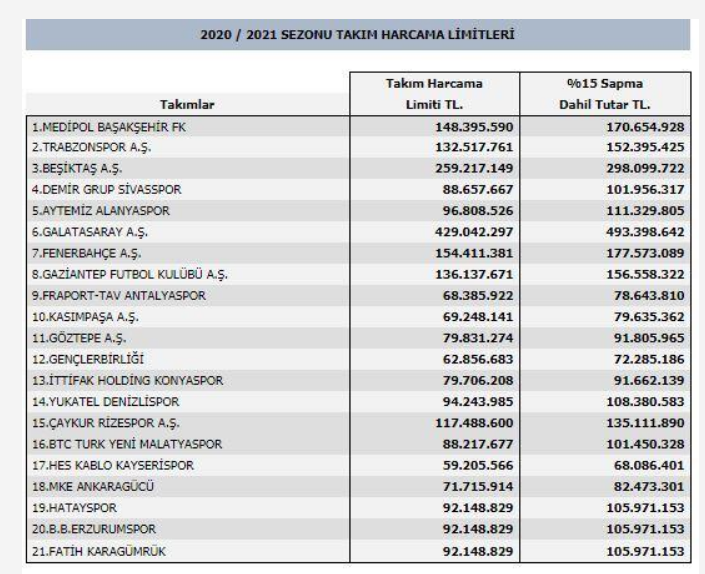Click the value 59.205.566

coord(478,465)
